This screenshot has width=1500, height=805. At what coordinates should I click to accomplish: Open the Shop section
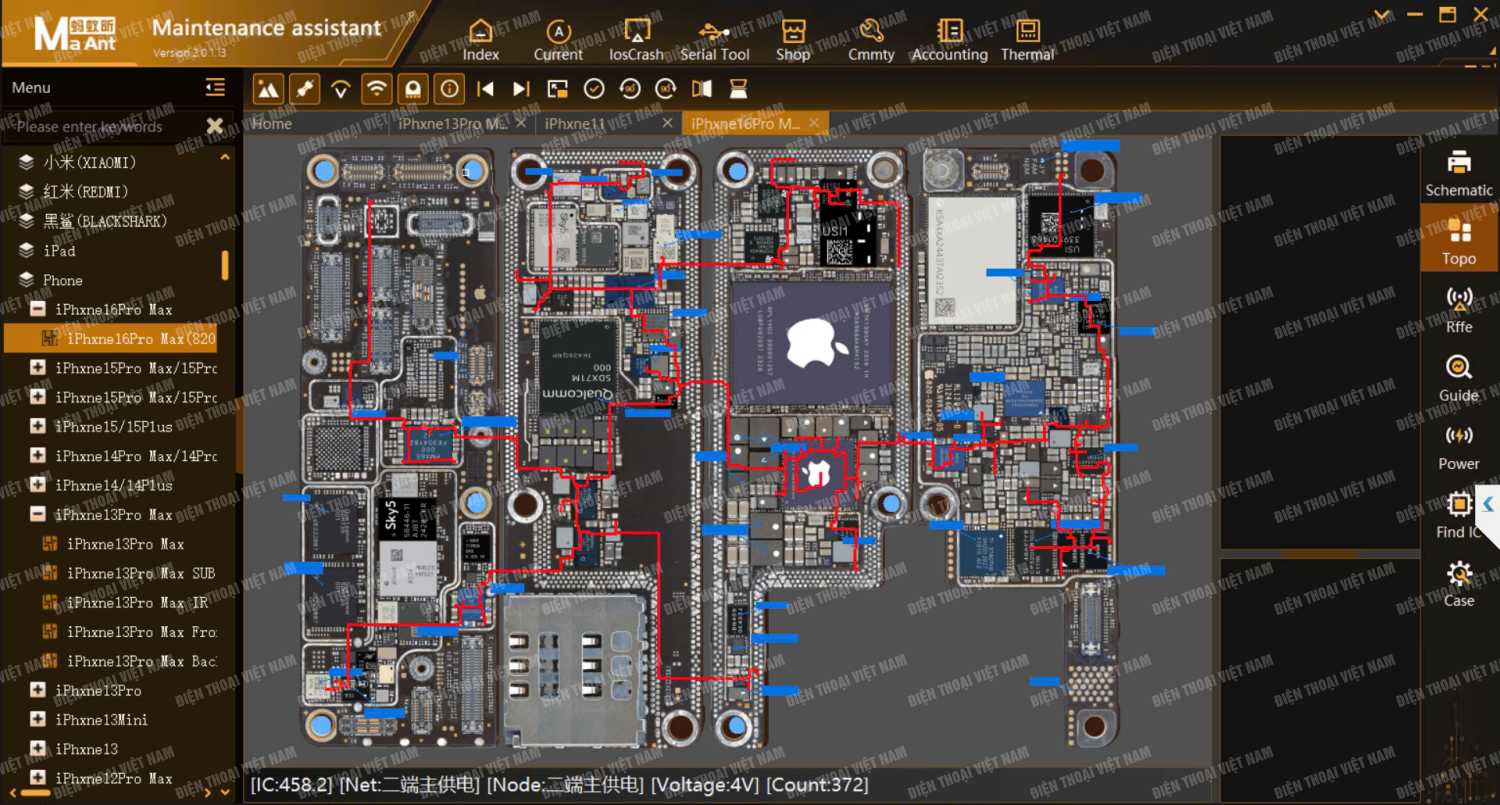pyautogui.click(x=793, y=40)
